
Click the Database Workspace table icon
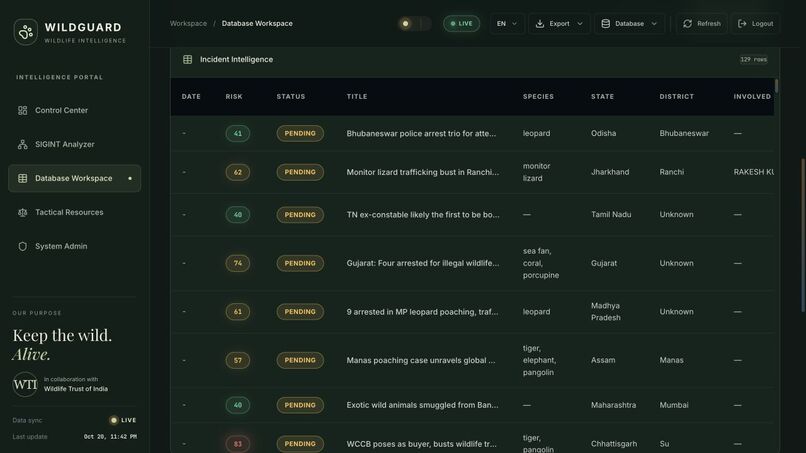pos(23,178)
